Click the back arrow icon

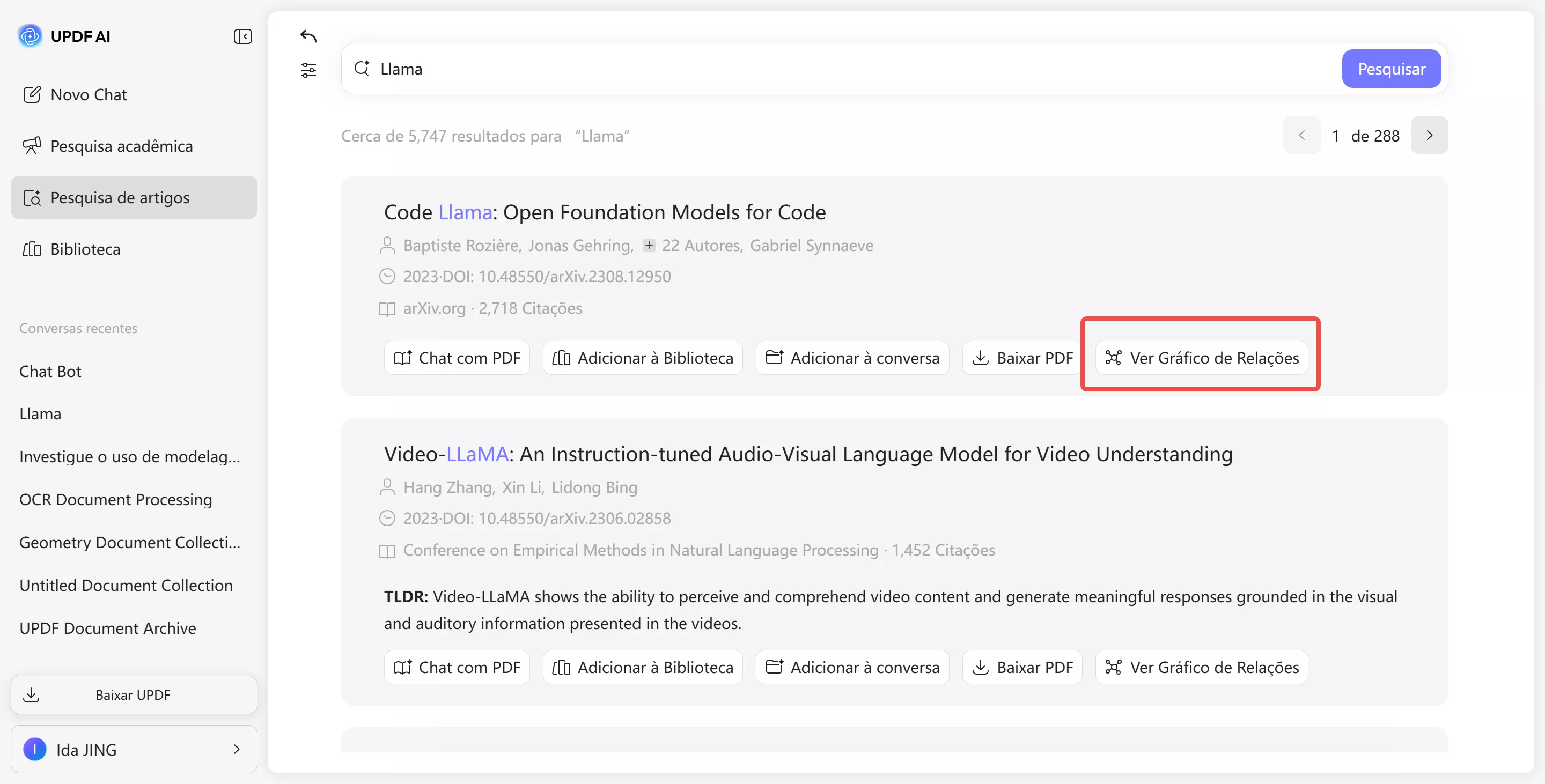[308, 36]
